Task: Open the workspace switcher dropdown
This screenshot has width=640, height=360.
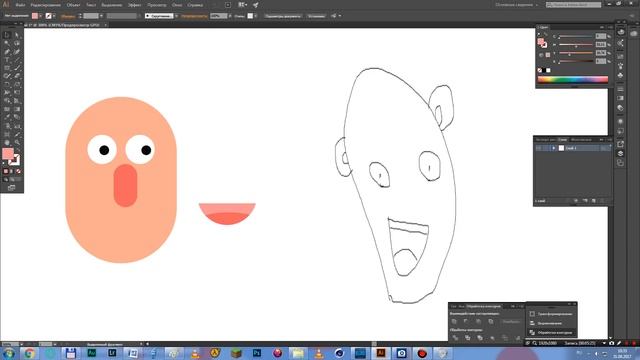Action: click(516, 5)
